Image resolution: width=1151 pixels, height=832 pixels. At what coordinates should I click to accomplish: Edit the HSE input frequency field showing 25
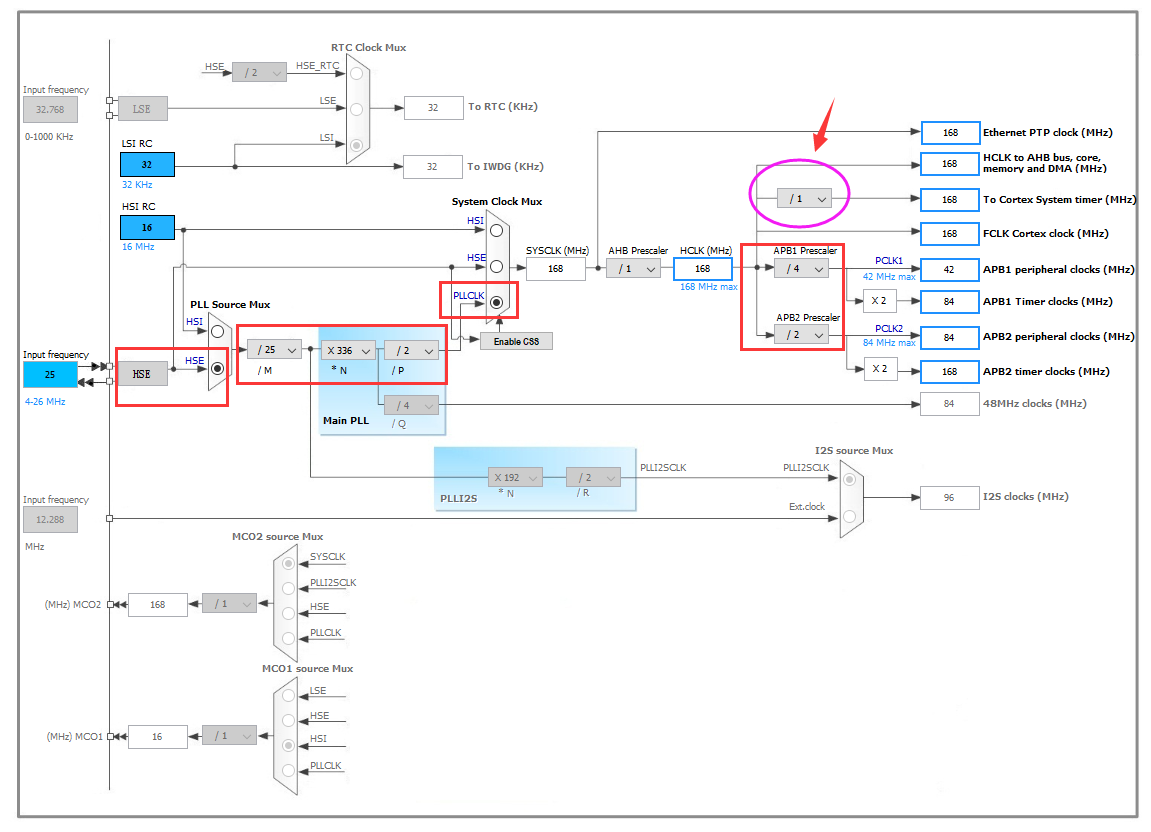click(50, 373)
